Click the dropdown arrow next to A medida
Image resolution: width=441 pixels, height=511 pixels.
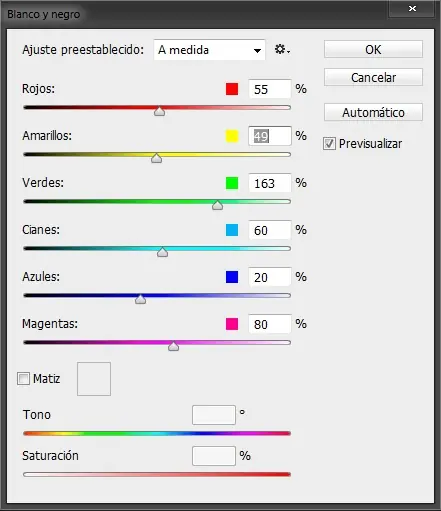point(257,51)
